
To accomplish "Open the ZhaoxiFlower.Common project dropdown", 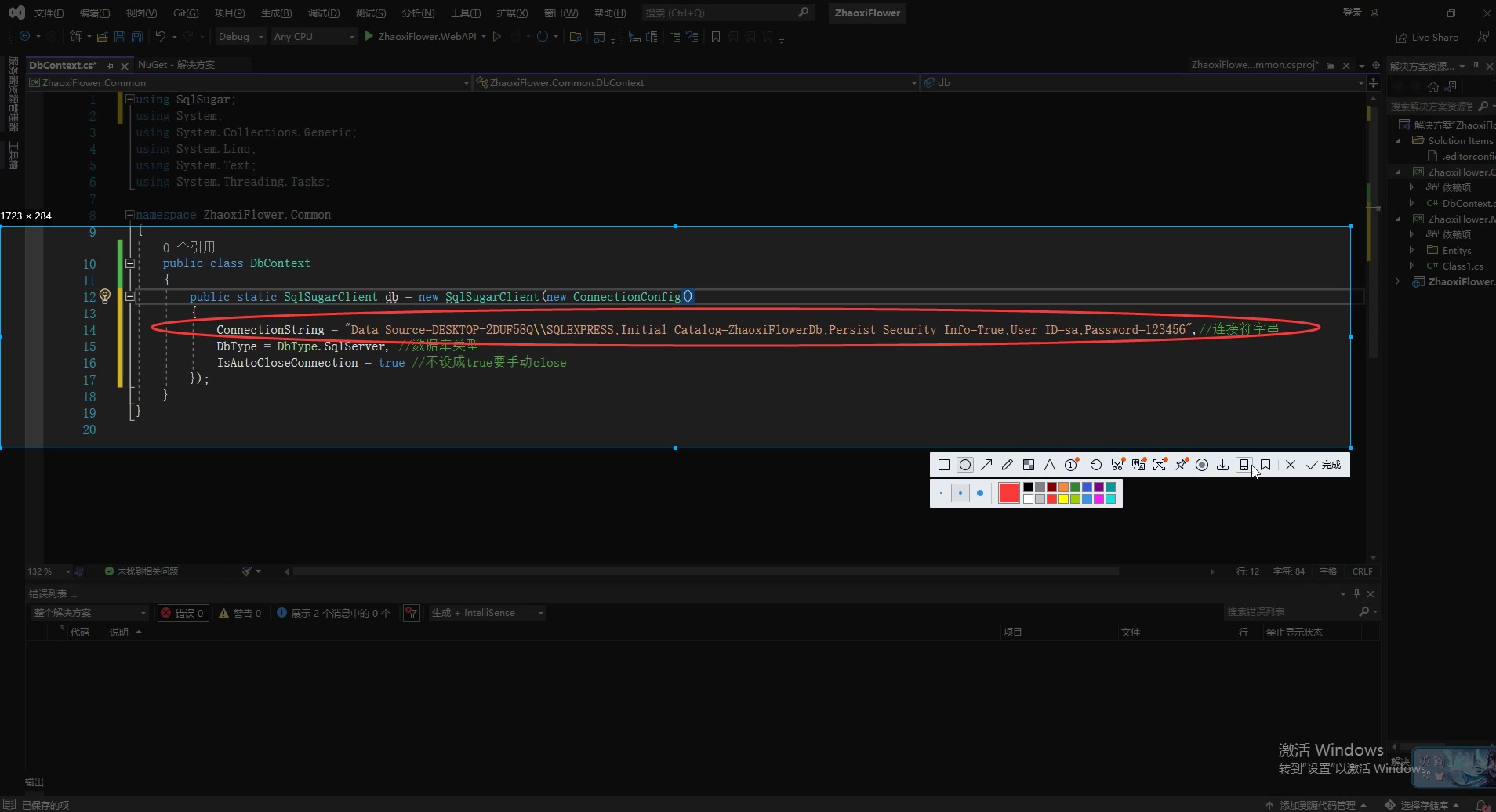I will [249, 82].
